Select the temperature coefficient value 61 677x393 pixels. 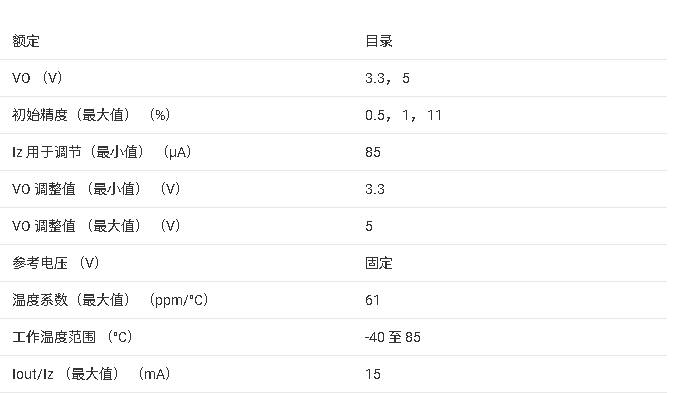pyautogui.click(x=373, y=300)
